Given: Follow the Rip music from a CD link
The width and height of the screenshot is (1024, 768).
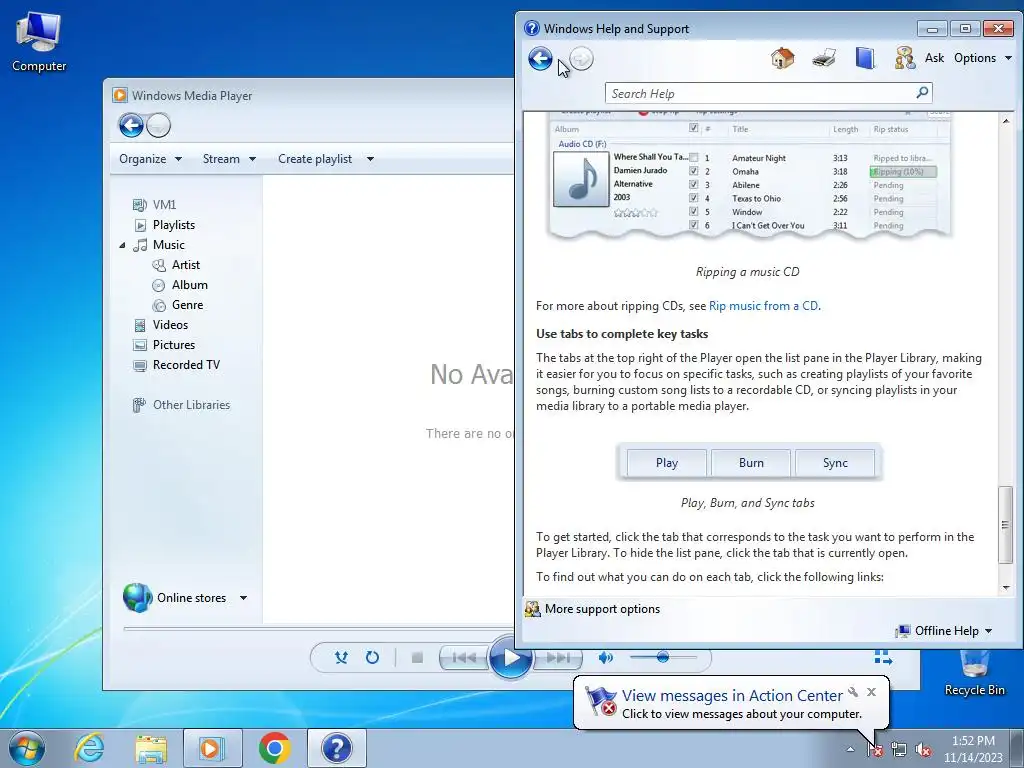Looking at the screenshot, I should [763, 306].
